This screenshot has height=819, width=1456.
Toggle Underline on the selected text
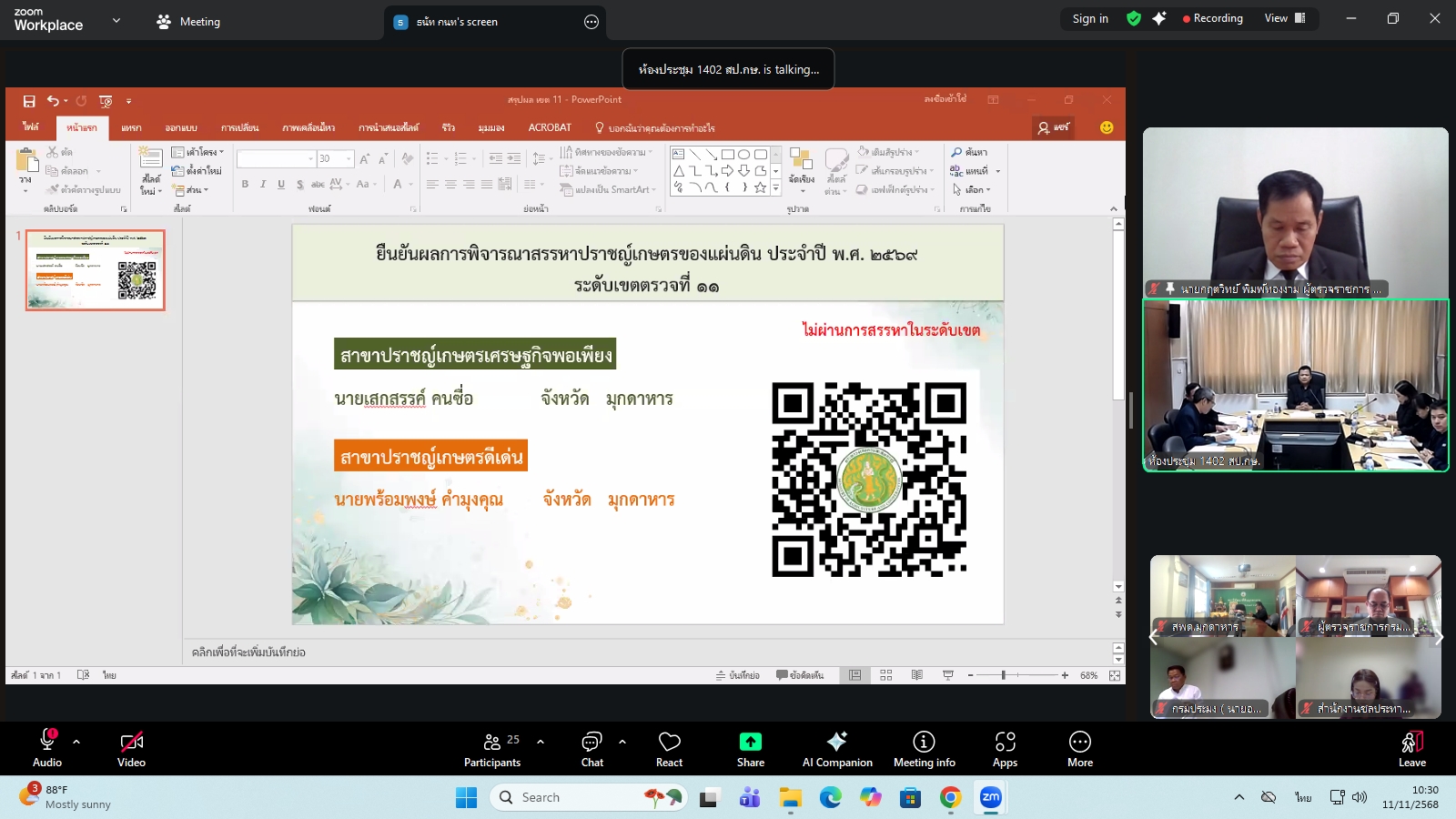click(280, 185)
